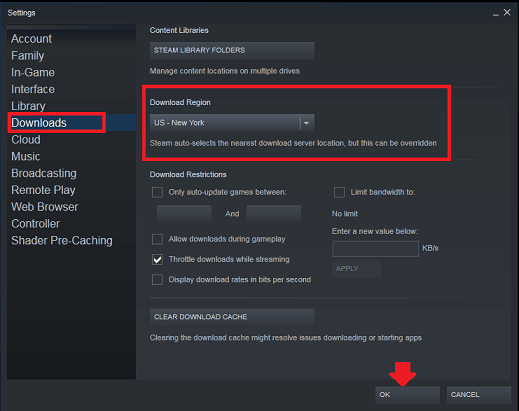Check the Limit bandwidth to box
The height and width of the screenshot is (411, 519).
pos(339,192)
